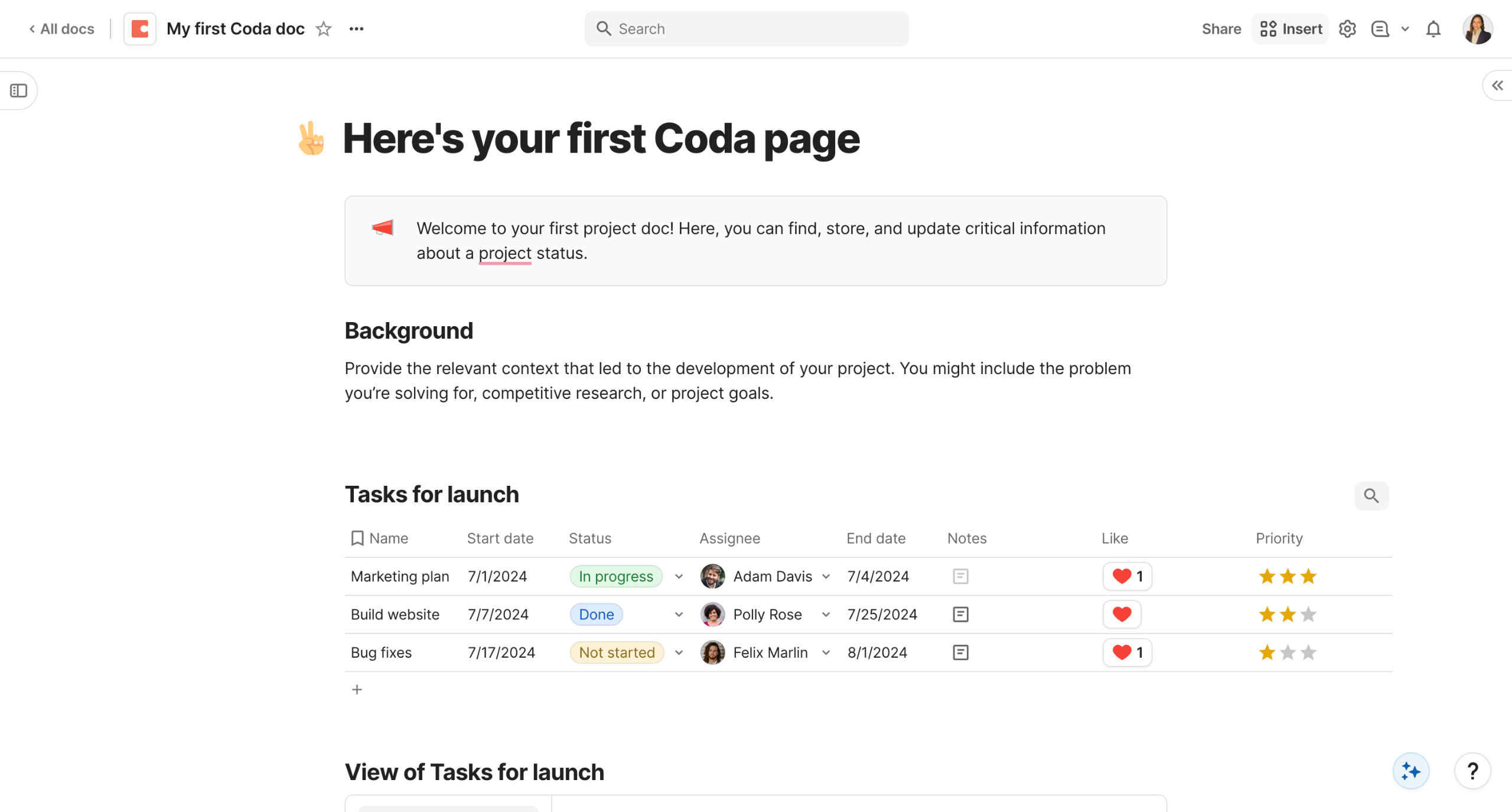1512x812 pixels.
Task: Toggle the left page list sidebar
Action: click(19, 90)
